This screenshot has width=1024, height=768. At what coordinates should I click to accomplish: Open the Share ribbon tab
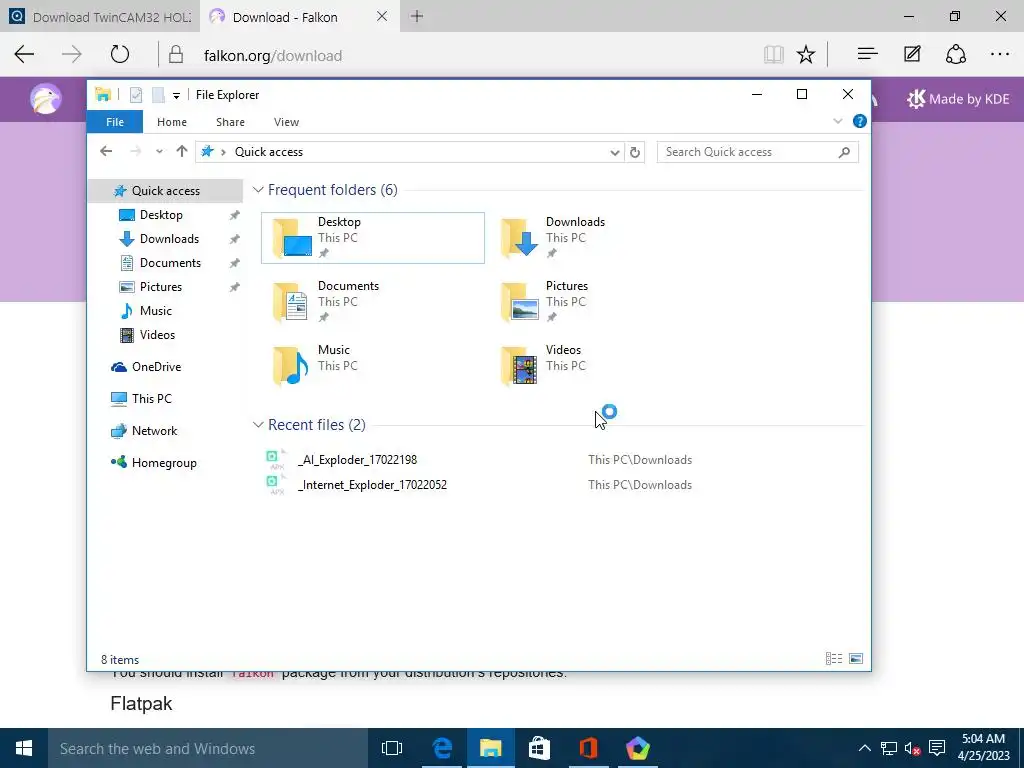click(x=231, y=122)
